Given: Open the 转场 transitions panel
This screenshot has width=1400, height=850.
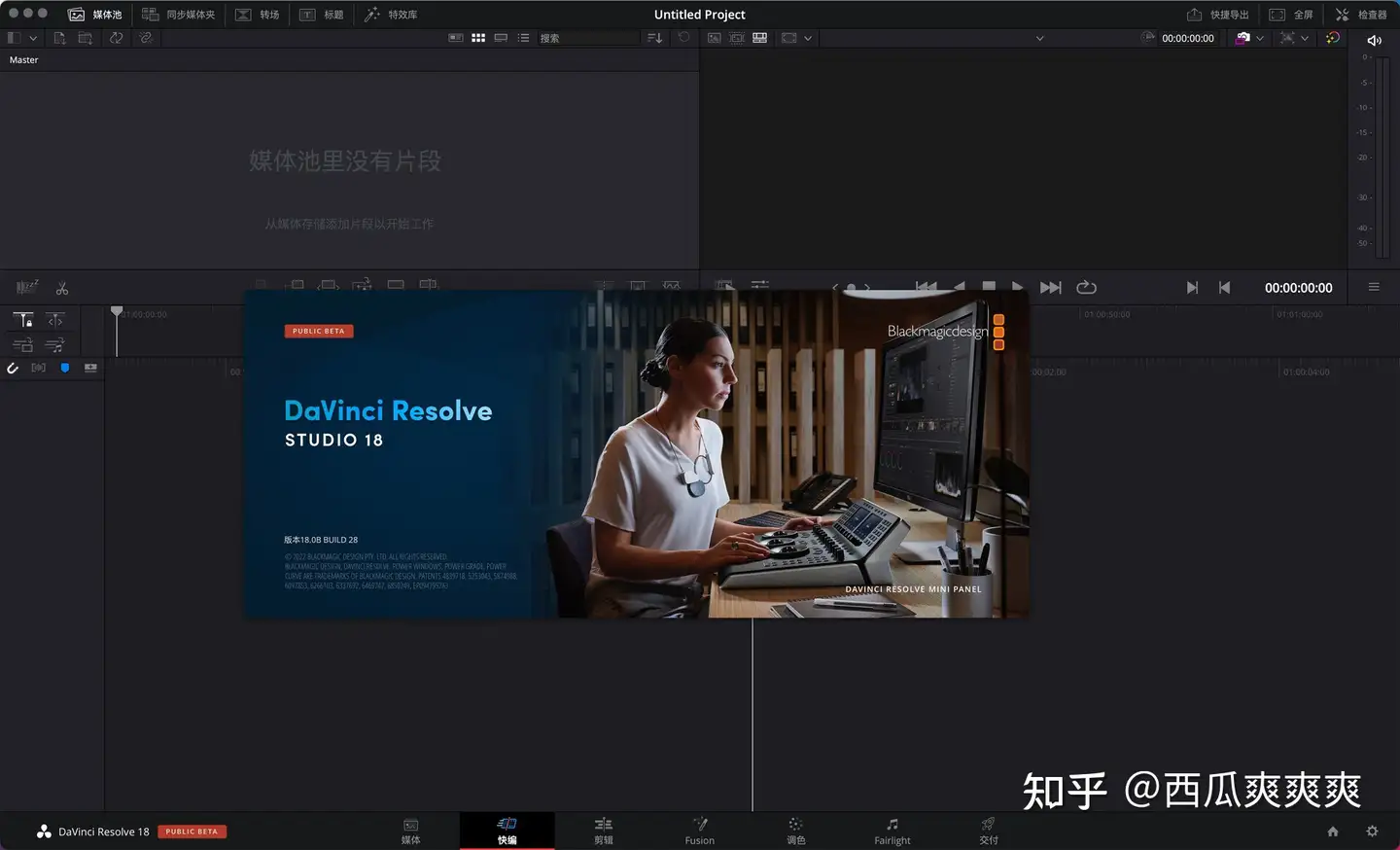Looking at the screenshot, I should (x=258, y=15).
